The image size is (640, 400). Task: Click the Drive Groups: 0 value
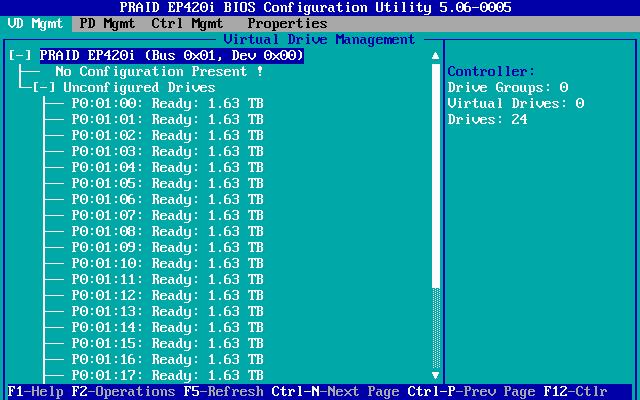[508, 87]
